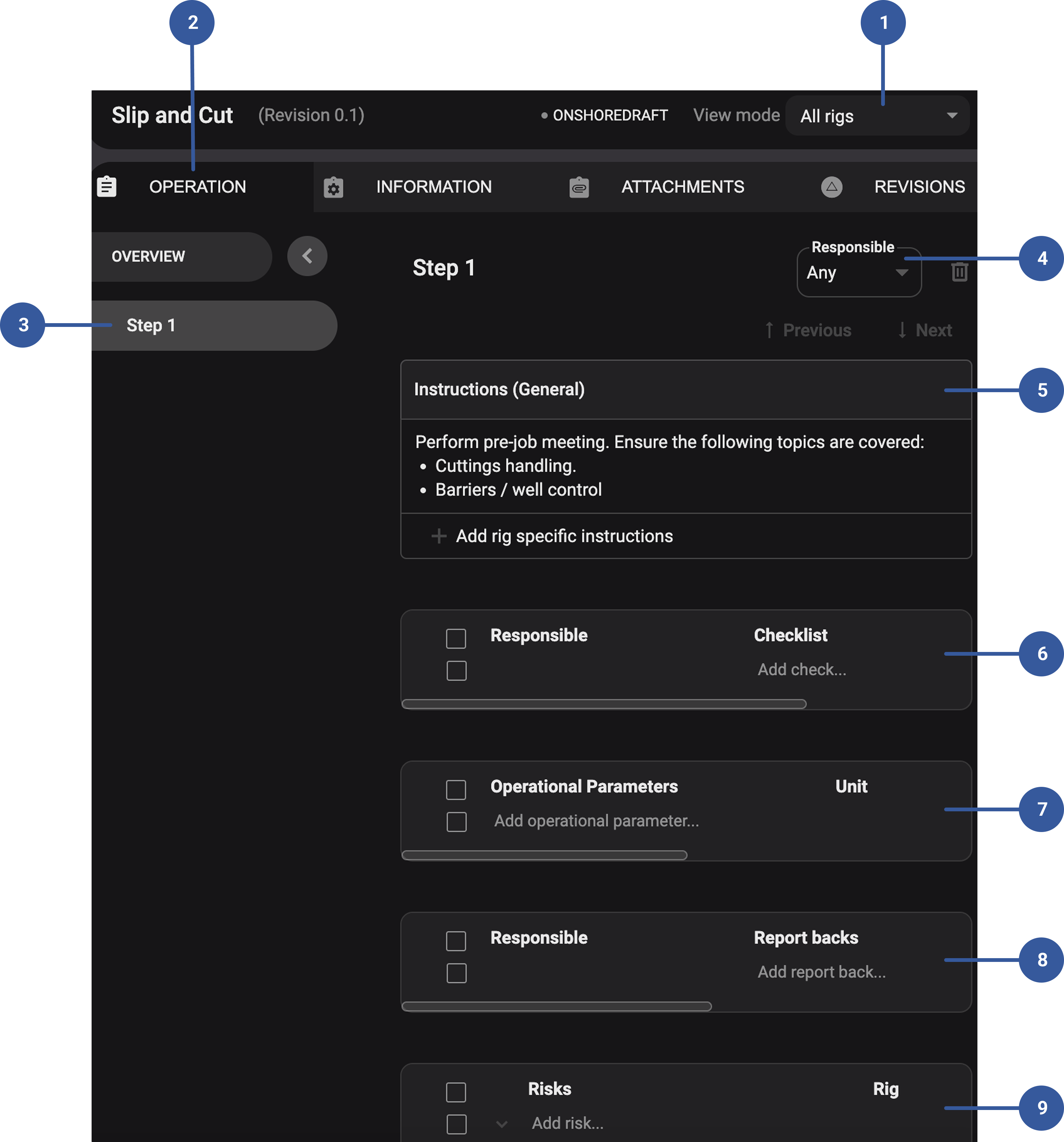Click the Revisions triangle icon
The width and height of the screenshot is (1064, 1142).
(832, 186)
